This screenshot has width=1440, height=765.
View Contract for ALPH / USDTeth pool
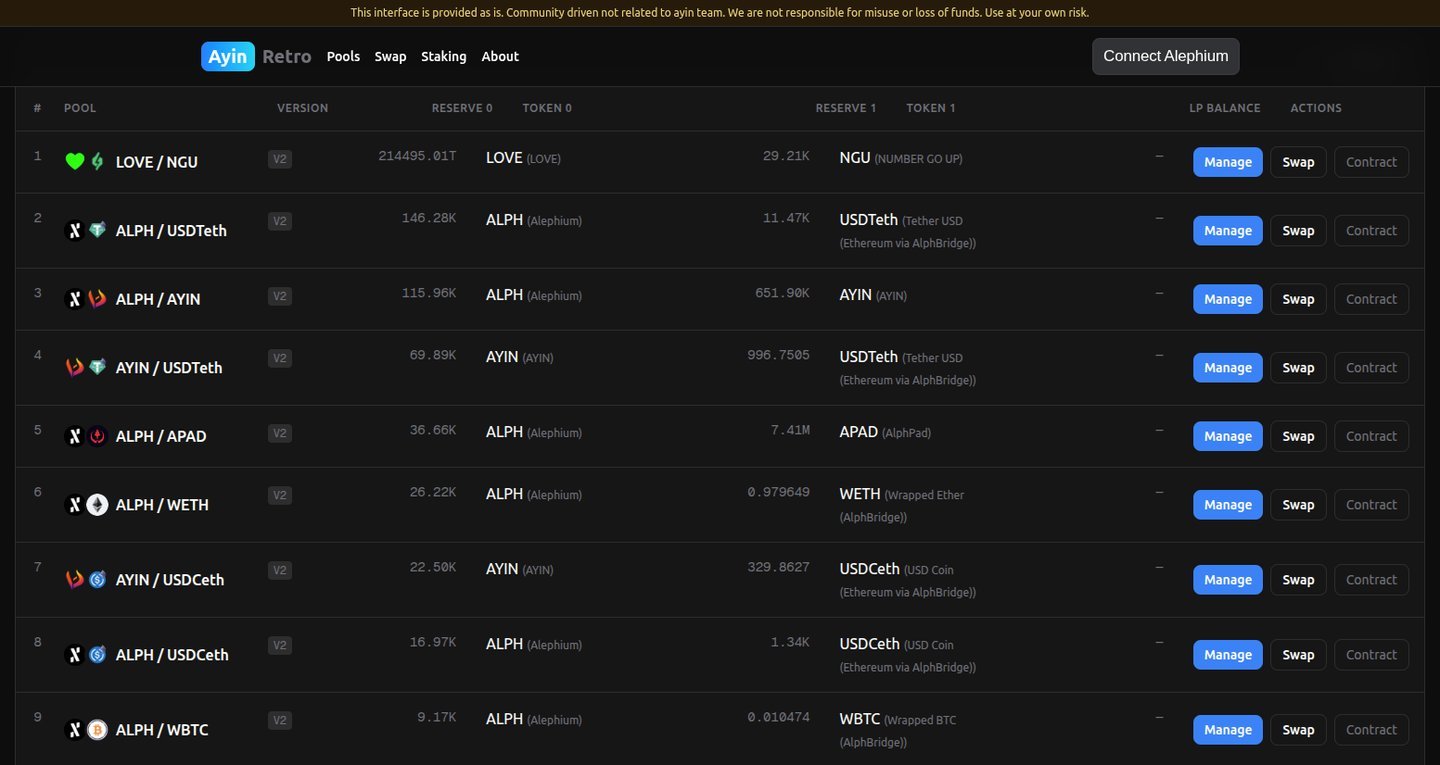click(1372, 230)
